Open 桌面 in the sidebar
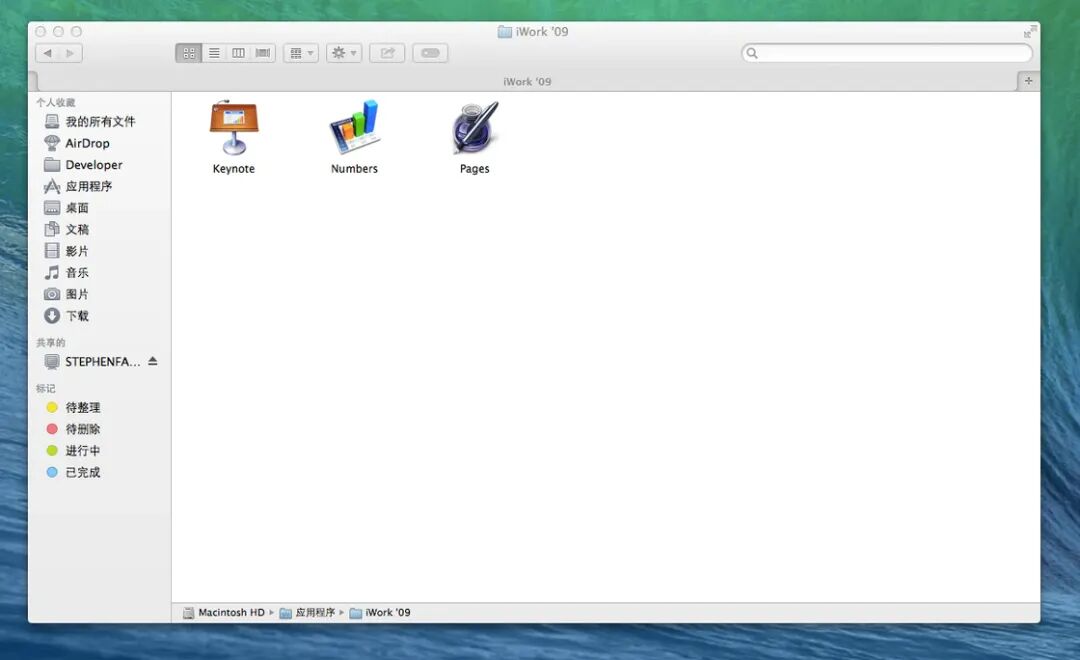Viewport: 1080px width, 660px height. (x=66, y=207)
